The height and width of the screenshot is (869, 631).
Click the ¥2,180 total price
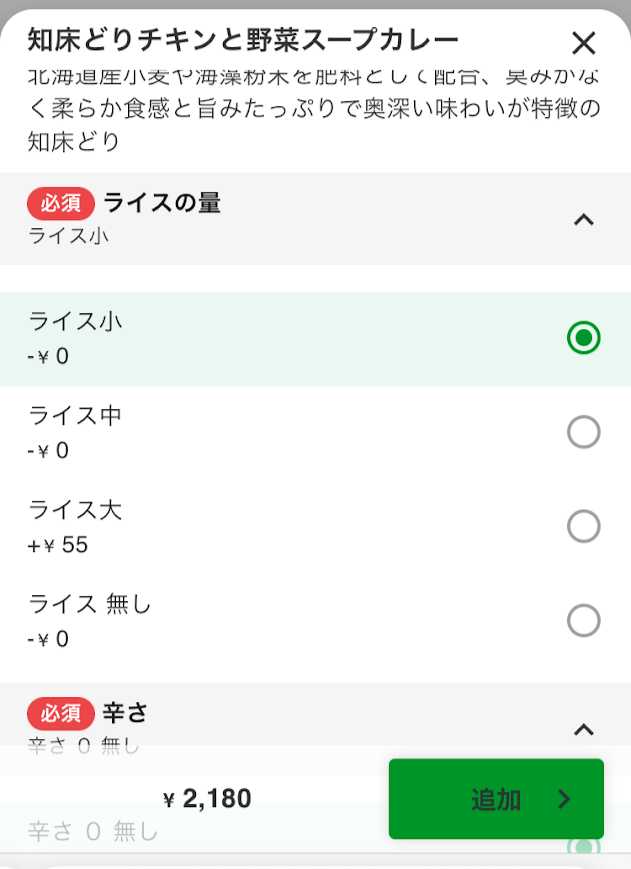pos(208,799)
